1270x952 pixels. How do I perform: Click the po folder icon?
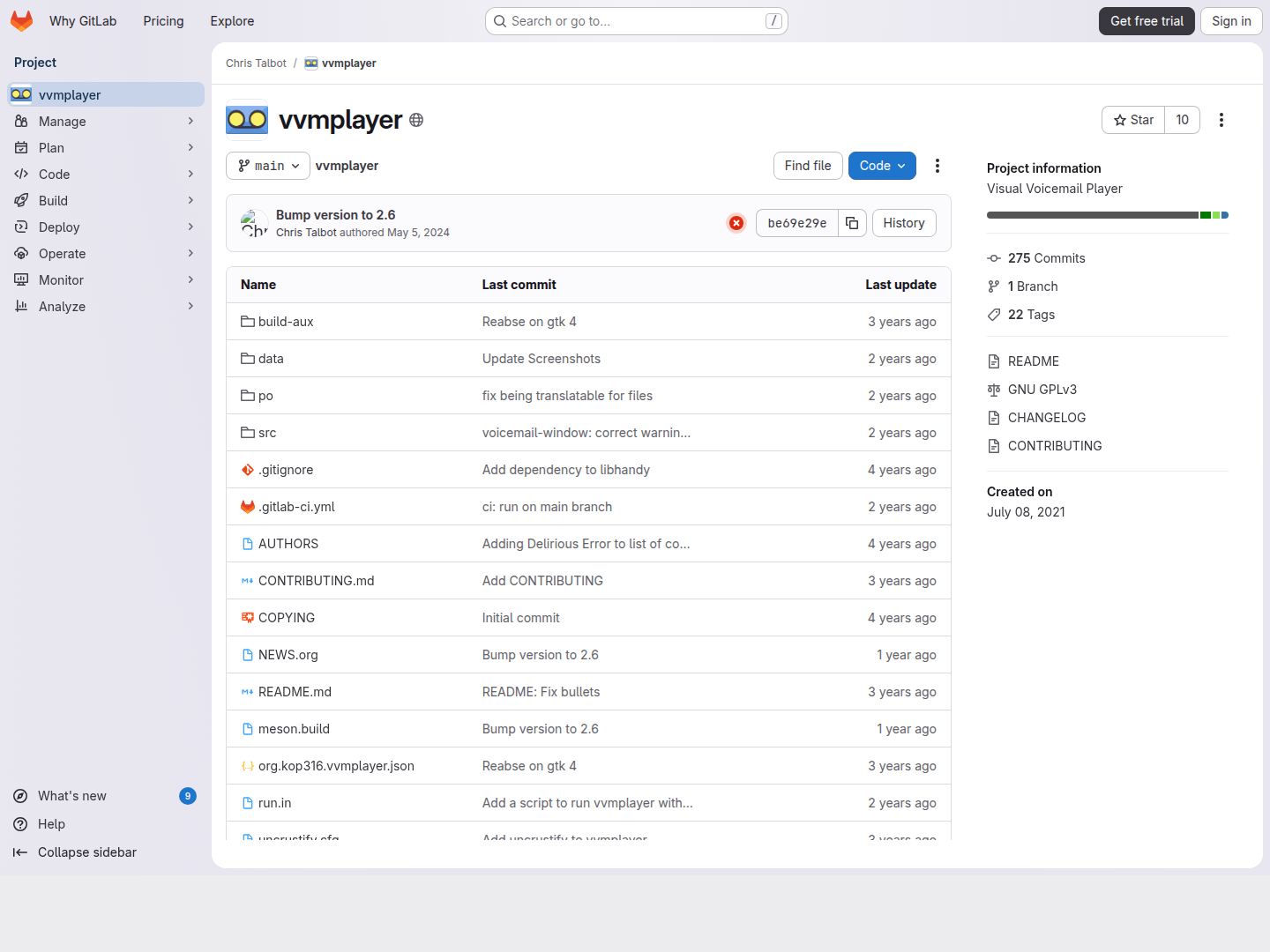[x=248, y=396]
